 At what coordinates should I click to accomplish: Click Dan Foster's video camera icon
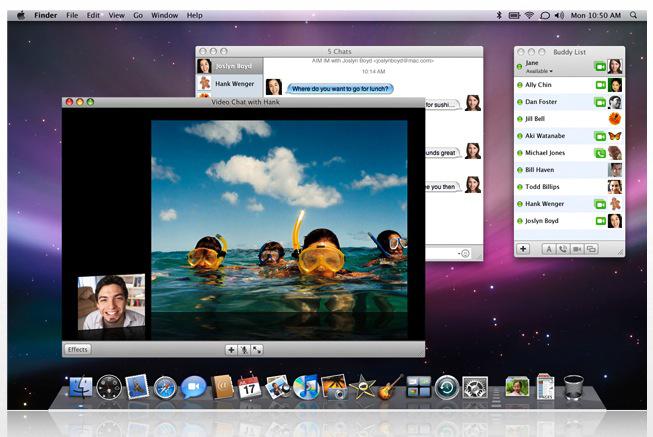tap(600, 102)
